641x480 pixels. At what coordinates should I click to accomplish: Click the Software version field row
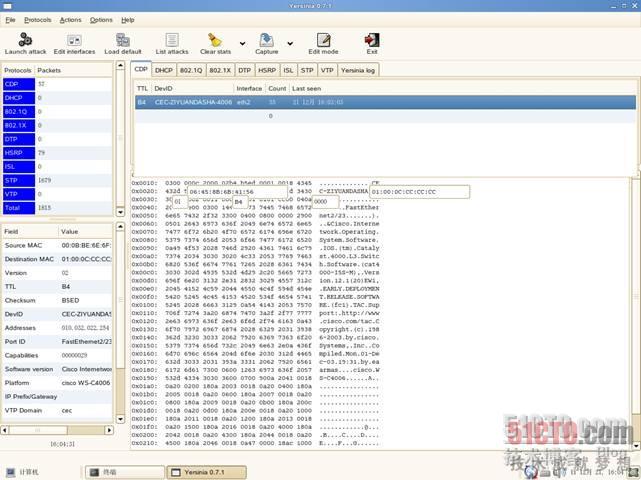point(57,369)
